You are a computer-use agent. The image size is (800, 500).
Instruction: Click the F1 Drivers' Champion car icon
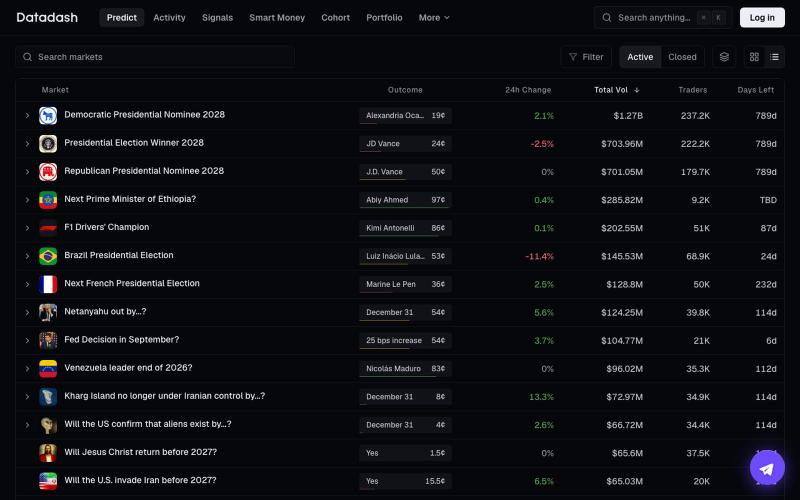pos(48,228)
